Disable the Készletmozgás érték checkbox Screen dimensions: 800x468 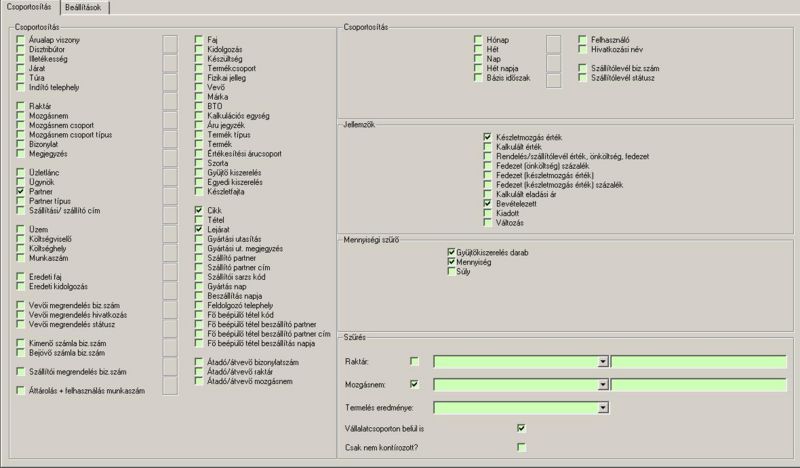click(x=487, y=136)
